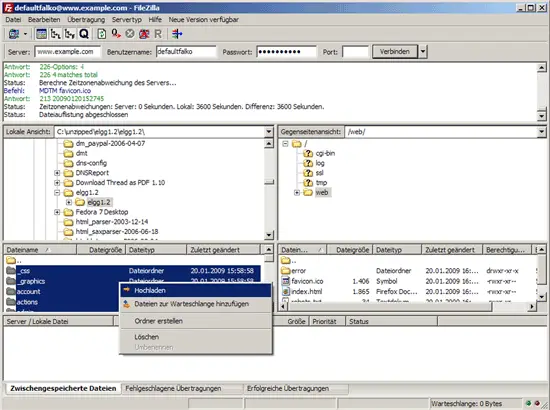Toggle transfer queue Q icon
The width and height of the screenshot is (550, 410).
[84, 34]
